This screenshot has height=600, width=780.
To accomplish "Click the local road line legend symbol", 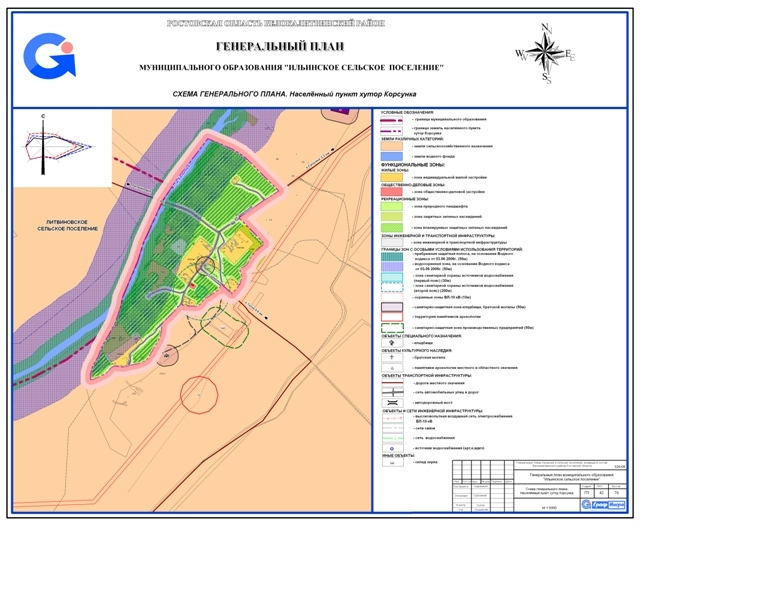I will tap(391, 383).
